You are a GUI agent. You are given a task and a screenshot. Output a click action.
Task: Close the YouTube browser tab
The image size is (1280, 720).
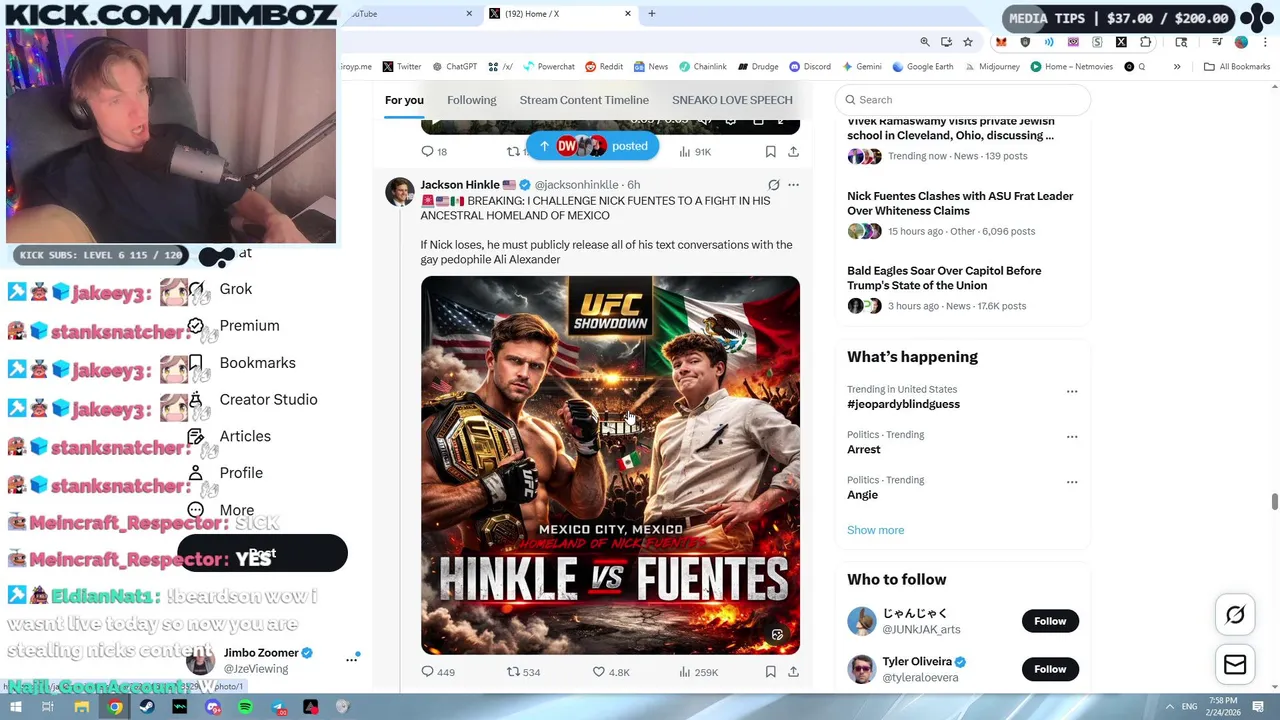click(x=469, y=14)
